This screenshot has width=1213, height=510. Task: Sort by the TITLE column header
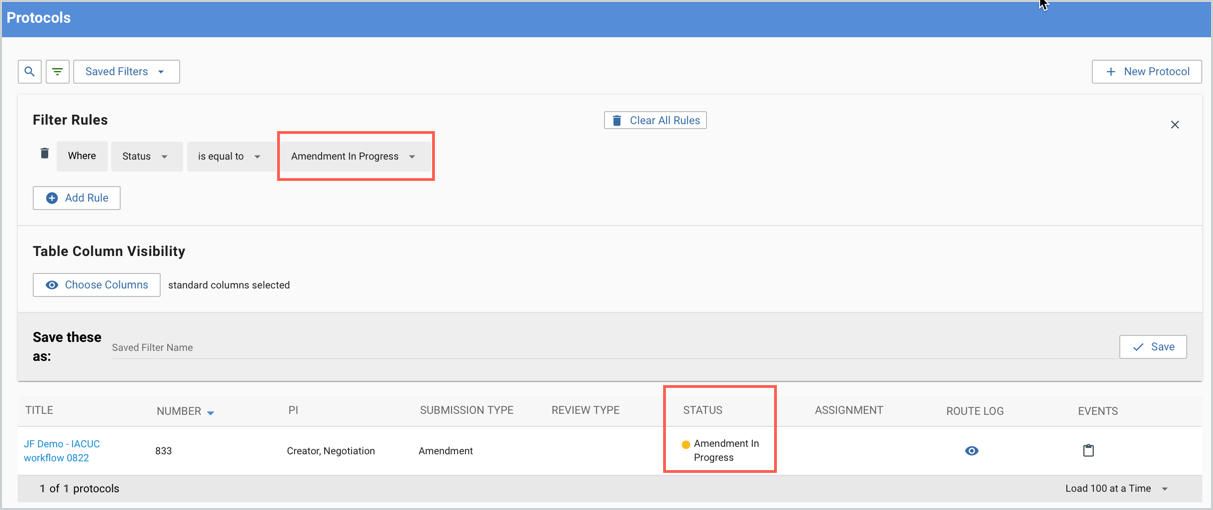click(x=39, y=410)
